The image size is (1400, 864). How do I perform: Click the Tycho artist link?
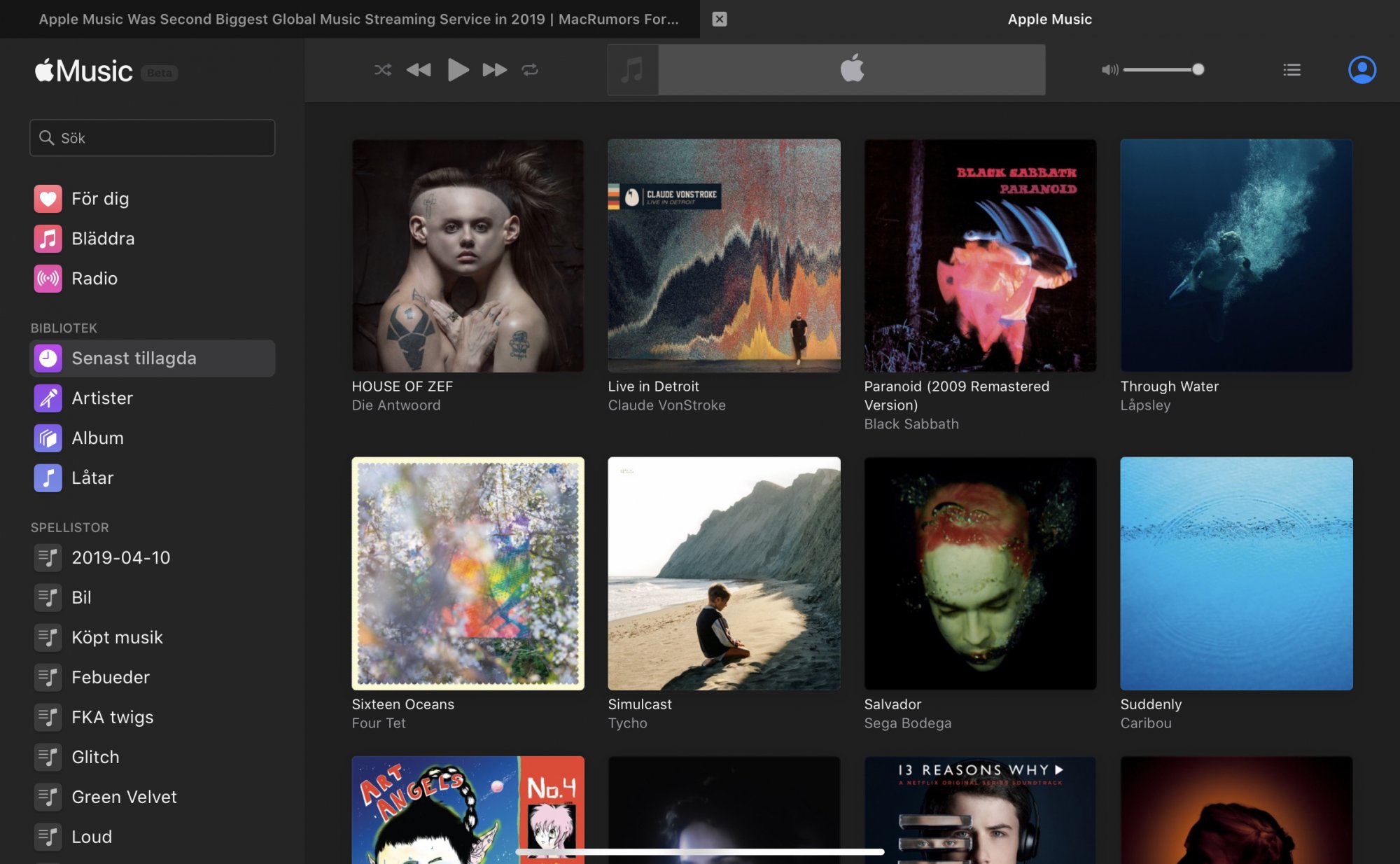pos(628,723)
